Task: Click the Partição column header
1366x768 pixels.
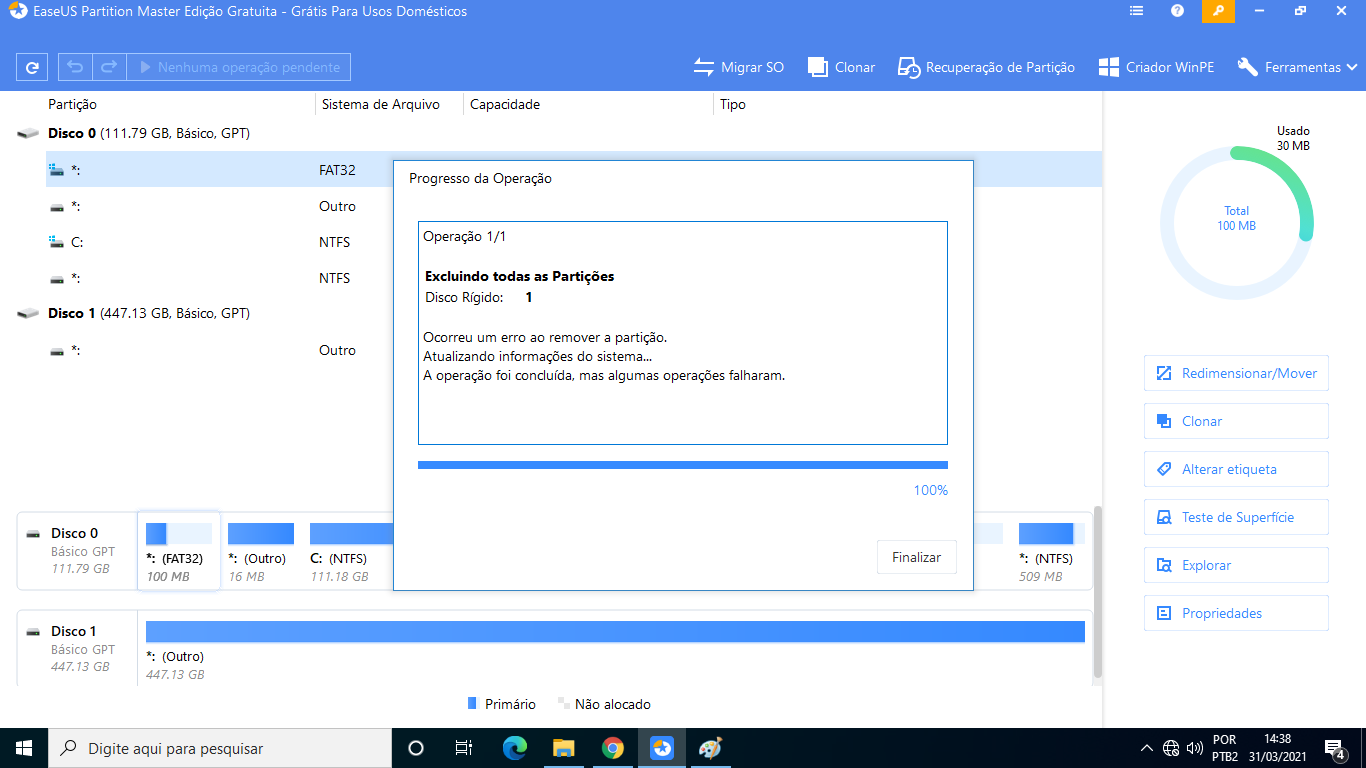Action: pos(72,104)
